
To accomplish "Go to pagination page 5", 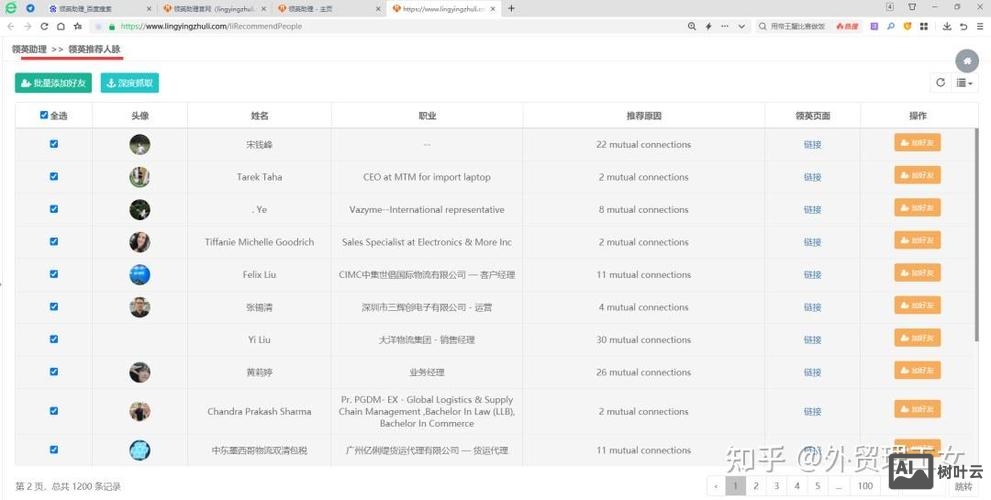I will tap(817, 486).
